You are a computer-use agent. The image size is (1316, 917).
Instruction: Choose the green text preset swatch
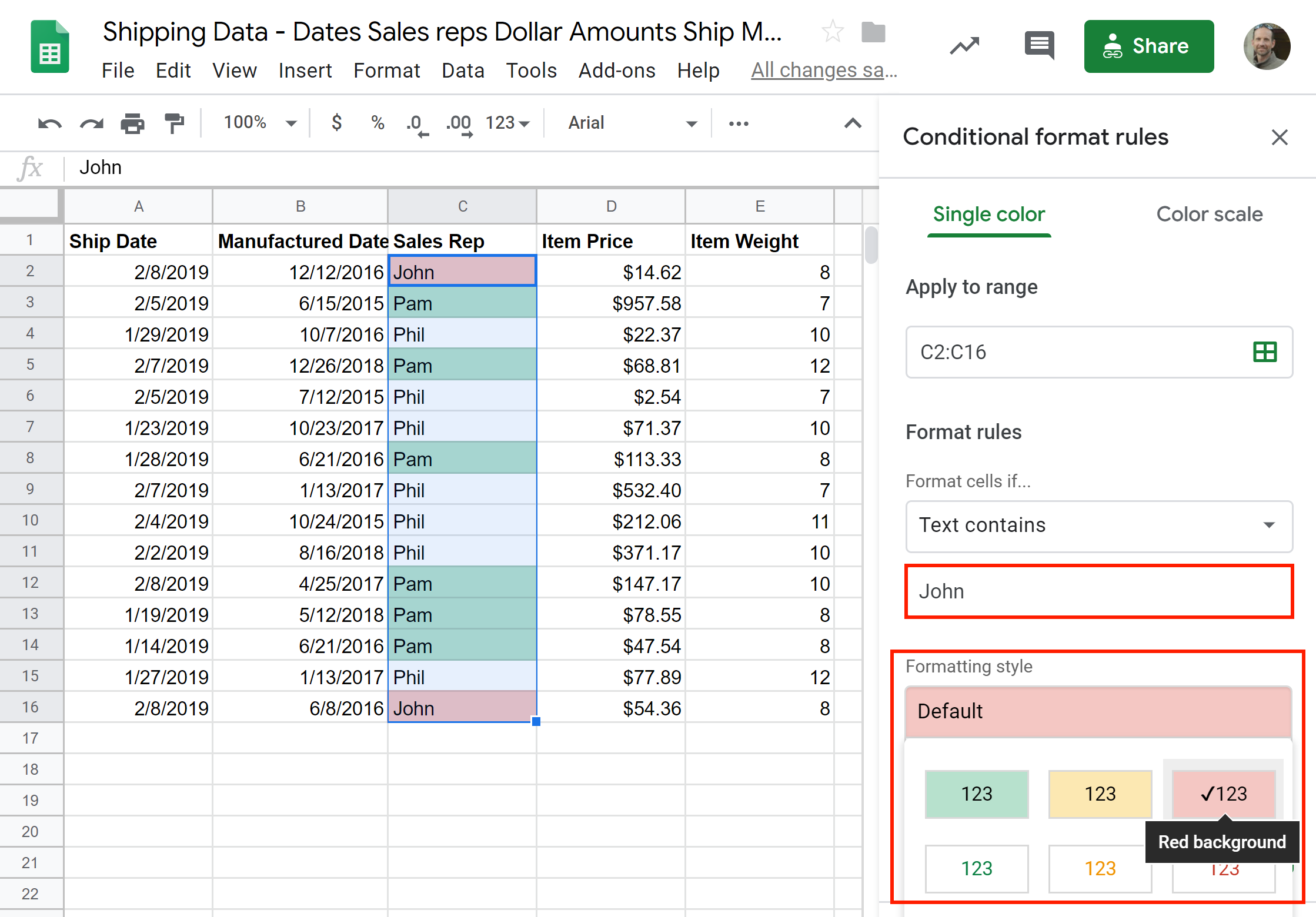coord(977,869)
